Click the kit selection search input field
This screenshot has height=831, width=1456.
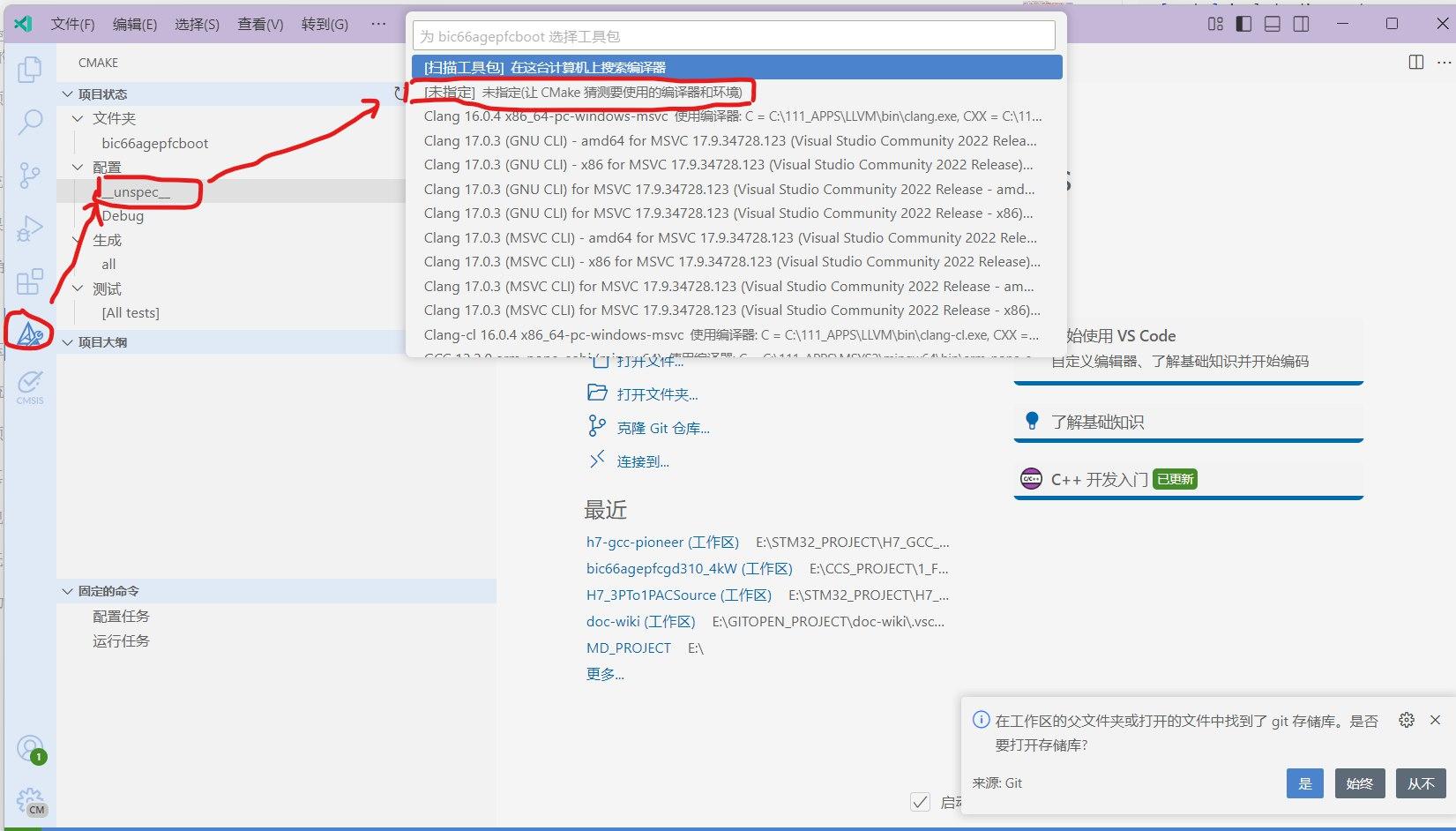point(734,36)
